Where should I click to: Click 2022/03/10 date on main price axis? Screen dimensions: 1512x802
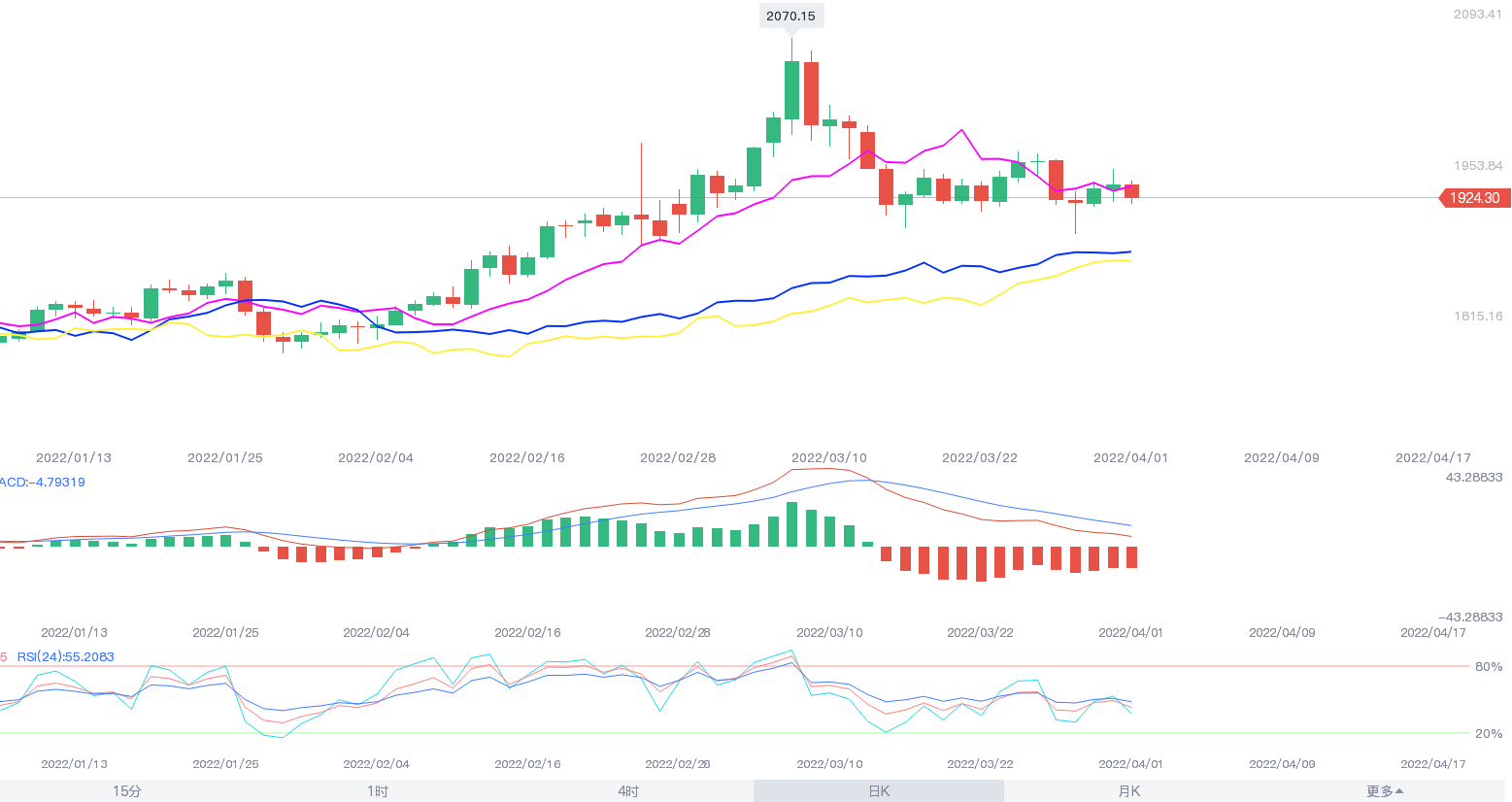pos(828,457)
